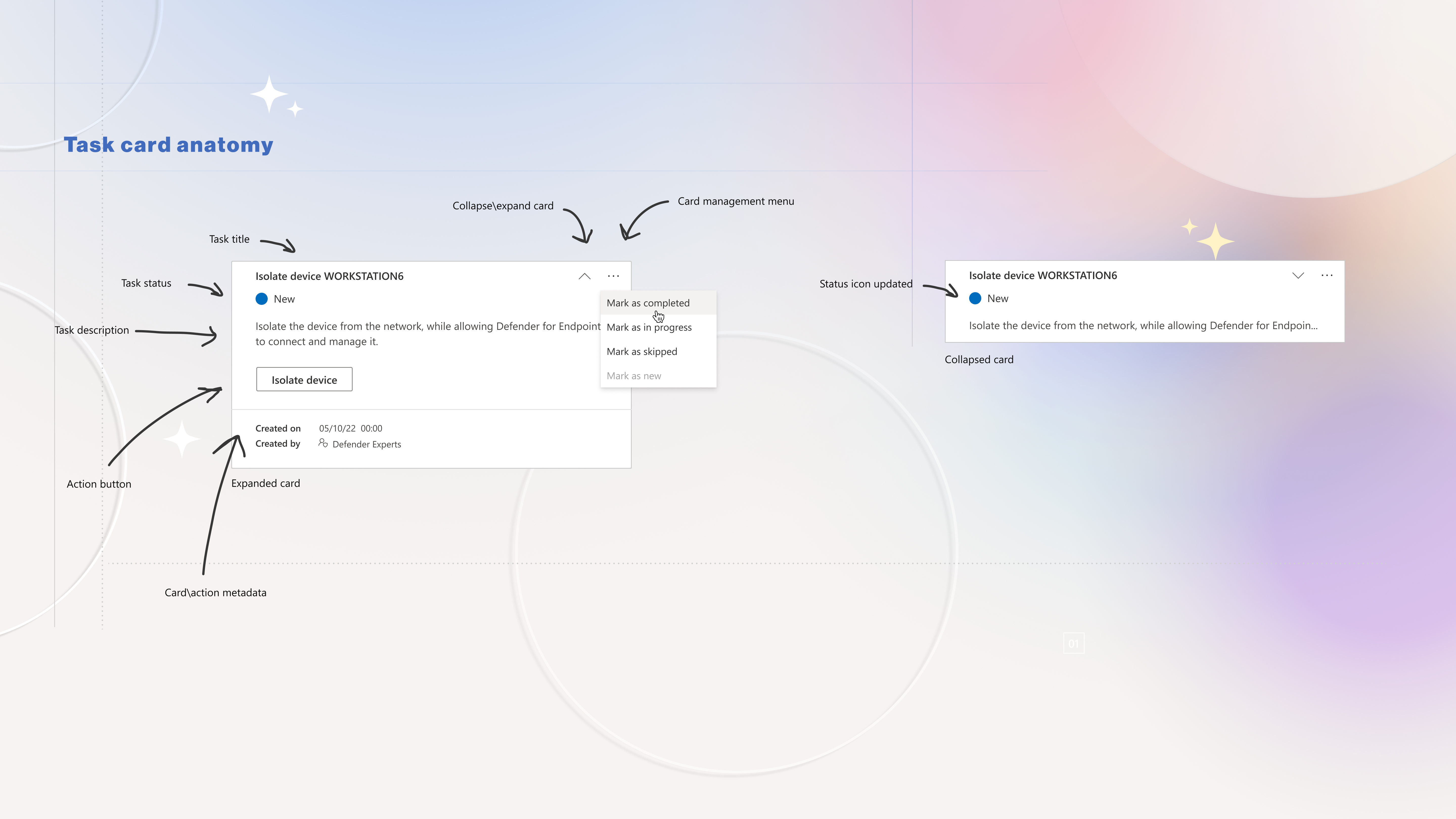Screen dimensions: 1456x819
Task: Click blue New status dot in expanded card
Action: click(261, 299)
